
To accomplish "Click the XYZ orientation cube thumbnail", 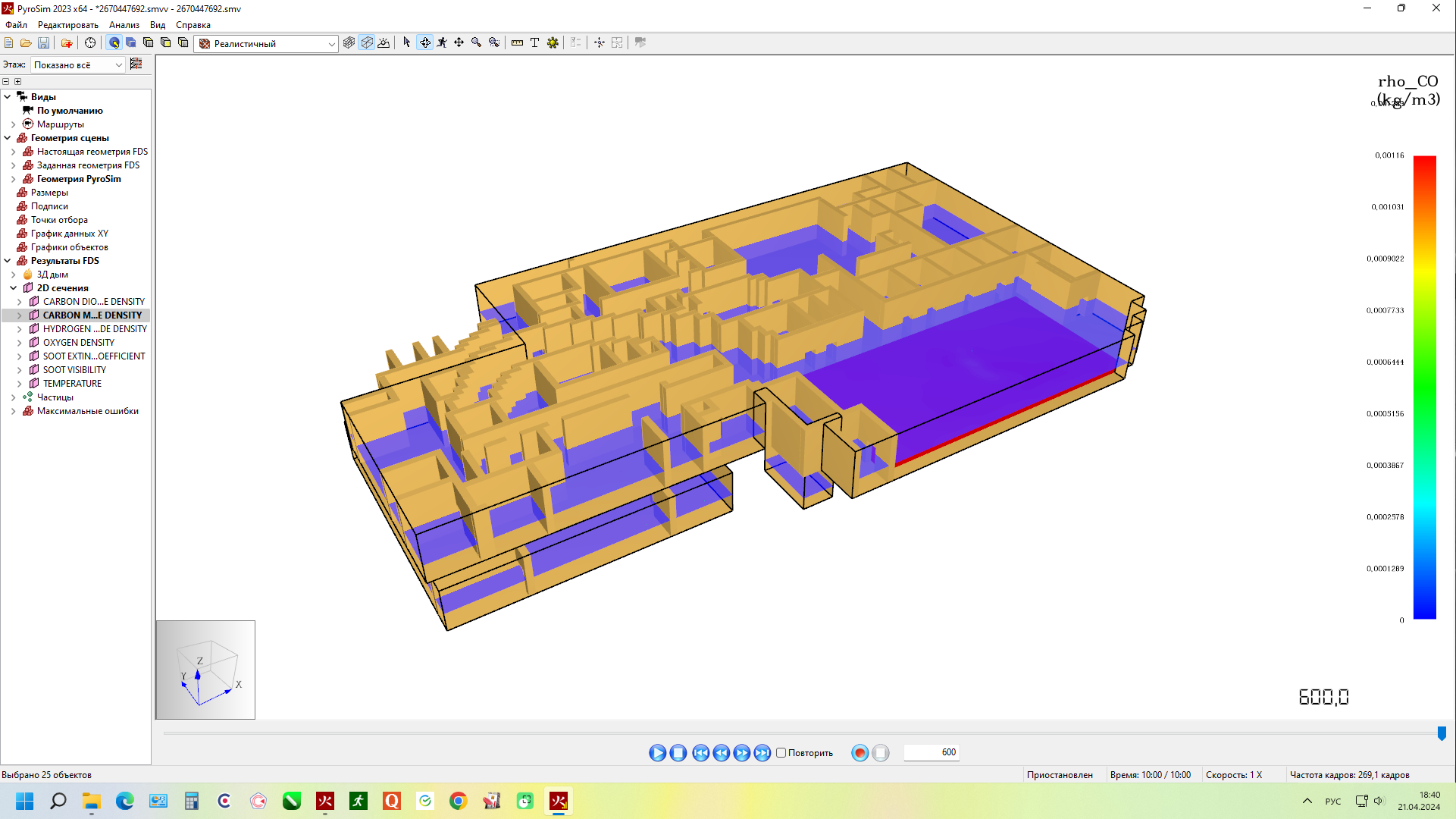I will (x=205, y=670).
